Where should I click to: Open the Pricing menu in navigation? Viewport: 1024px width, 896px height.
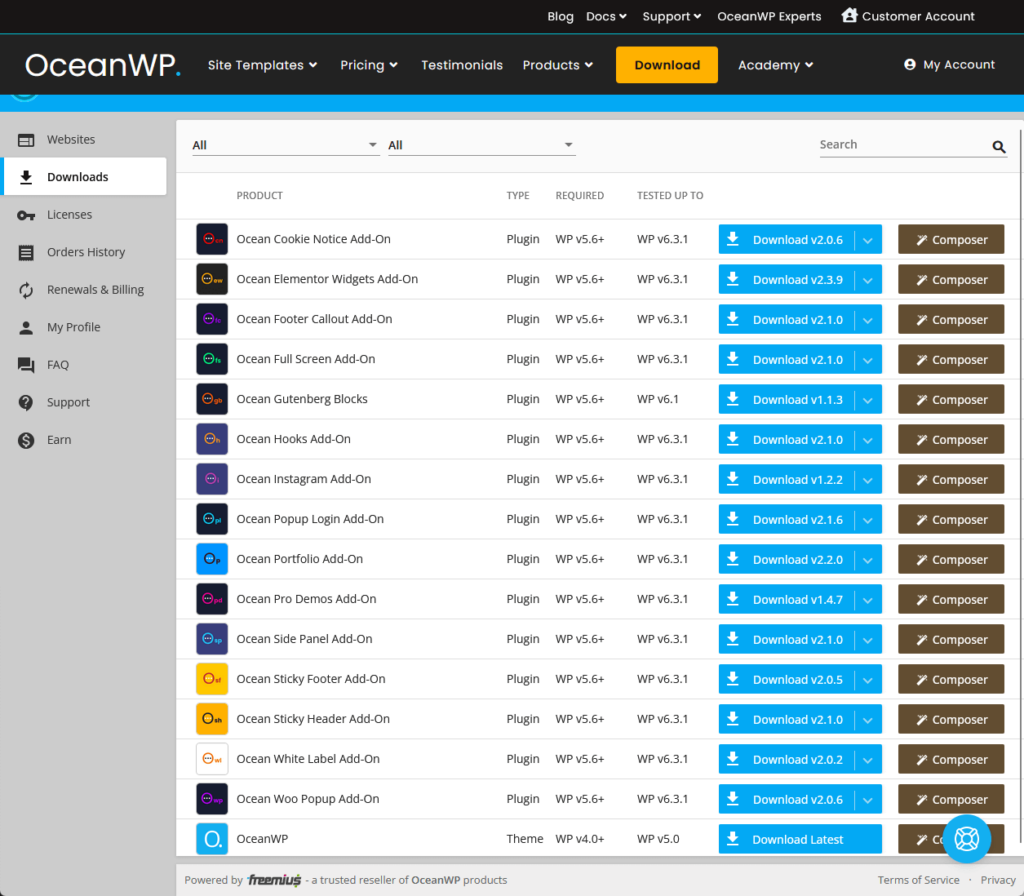pos(368,65)
